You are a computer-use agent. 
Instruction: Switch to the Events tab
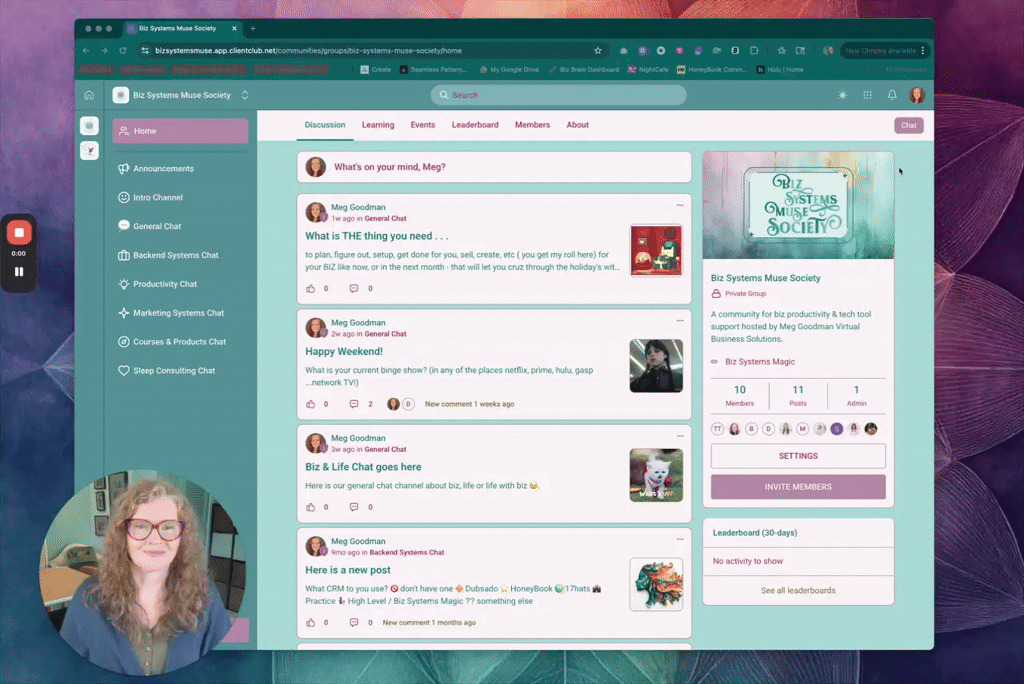coord(423,125)
